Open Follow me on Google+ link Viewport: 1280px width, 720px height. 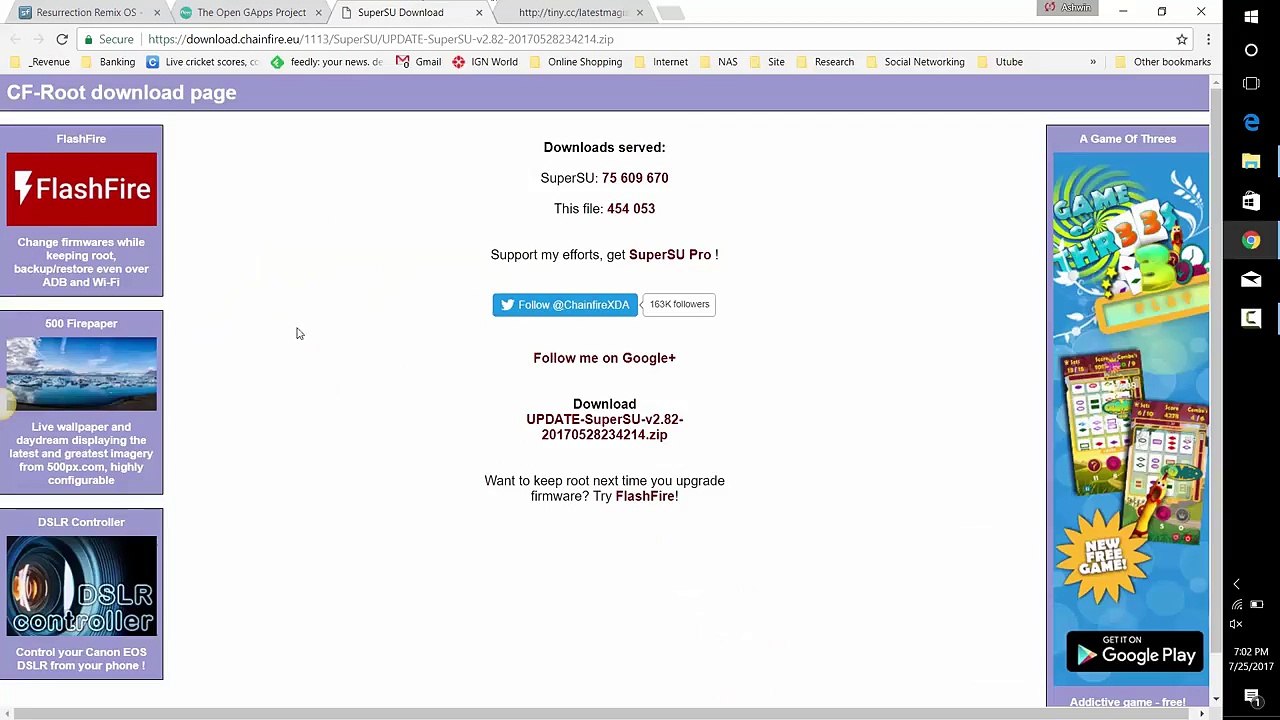pyautogui.click(x=604, y=358)
